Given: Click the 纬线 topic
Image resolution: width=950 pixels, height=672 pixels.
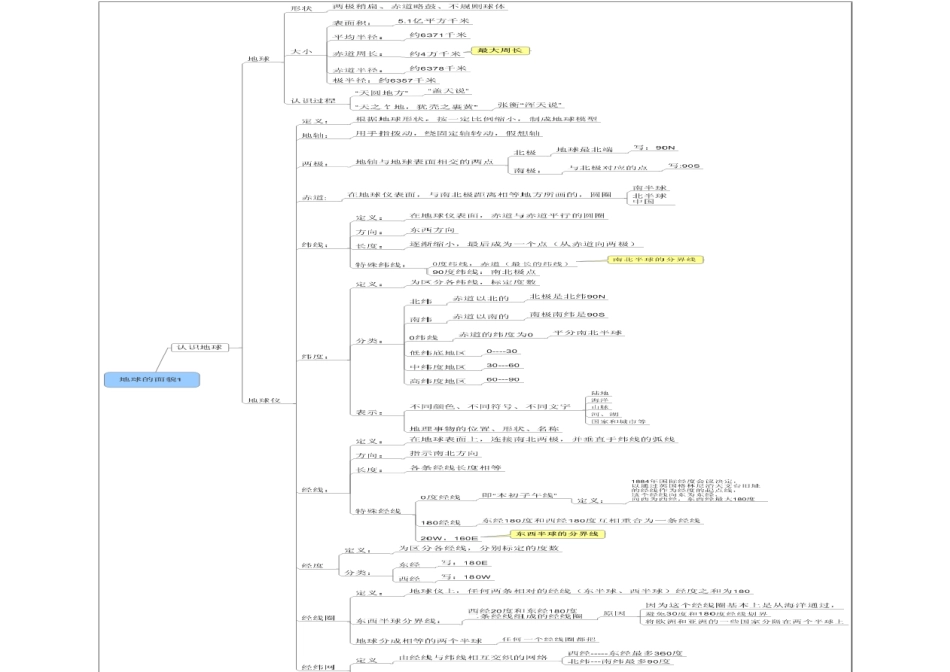Looking at the screenshot, I should tap(315, 245).
